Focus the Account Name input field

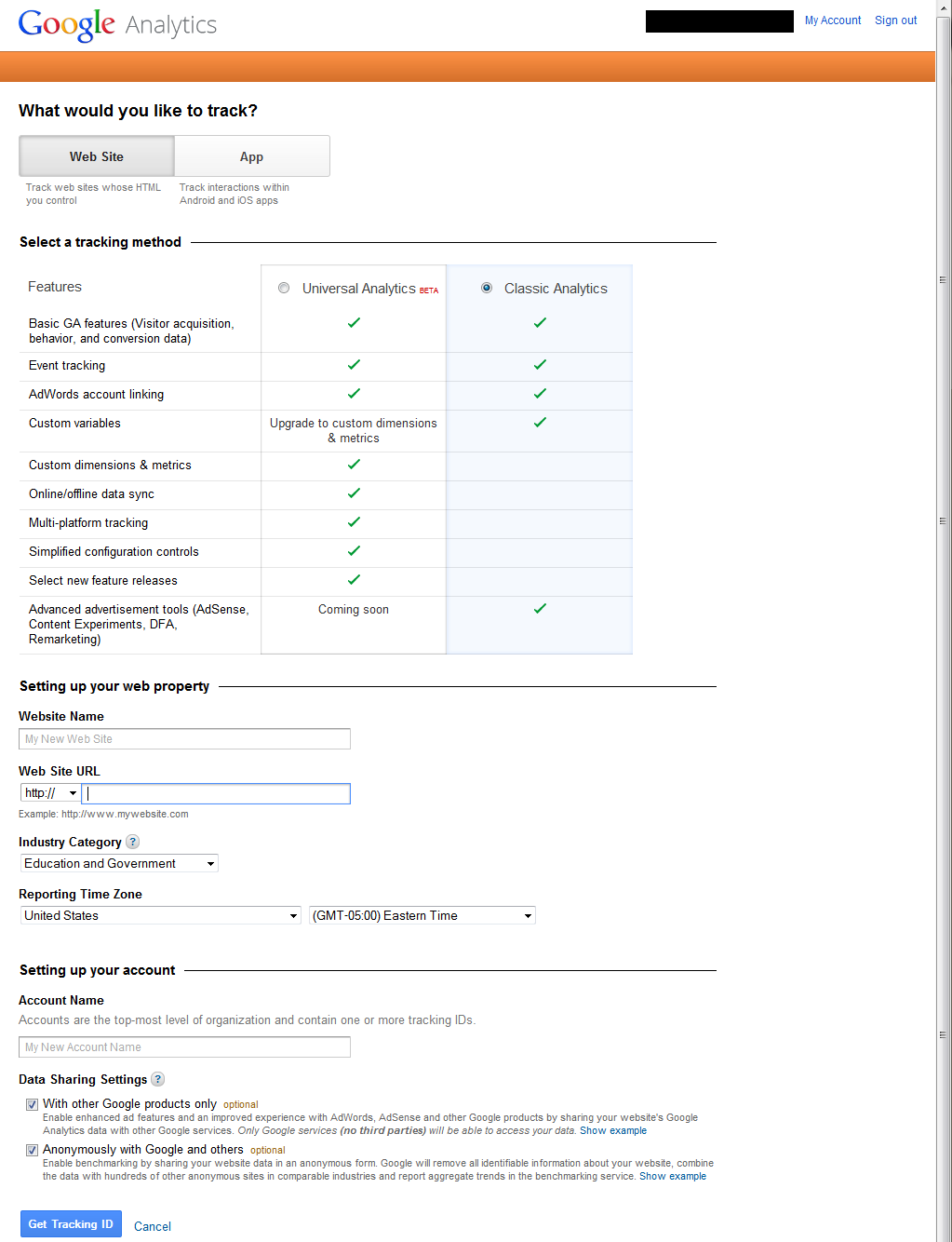[x=184, y=1047]
